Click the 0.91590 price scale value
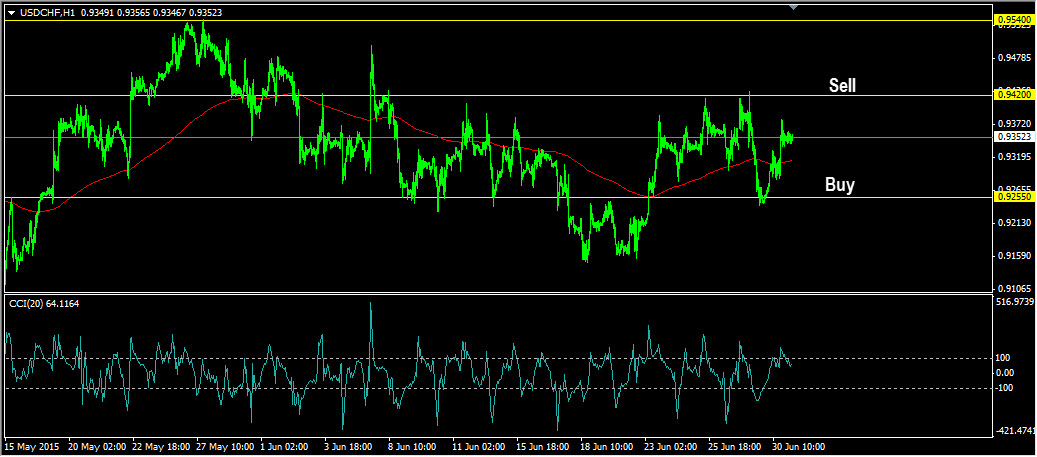This screenshot has width=1037, height=457. 1012,256
